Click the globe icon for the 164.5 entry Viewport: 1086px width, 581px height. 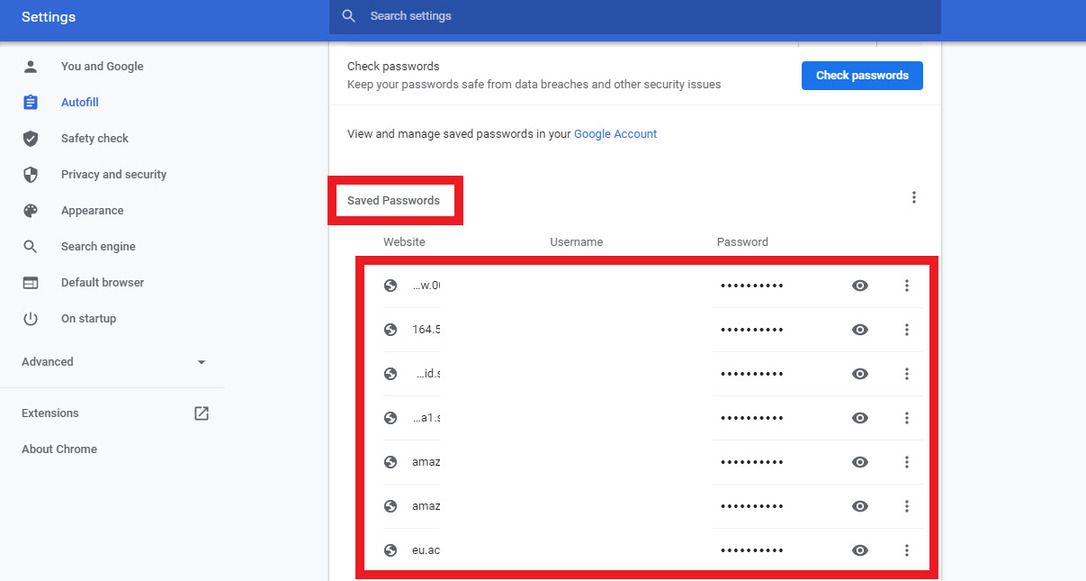[x=391, y=330]
